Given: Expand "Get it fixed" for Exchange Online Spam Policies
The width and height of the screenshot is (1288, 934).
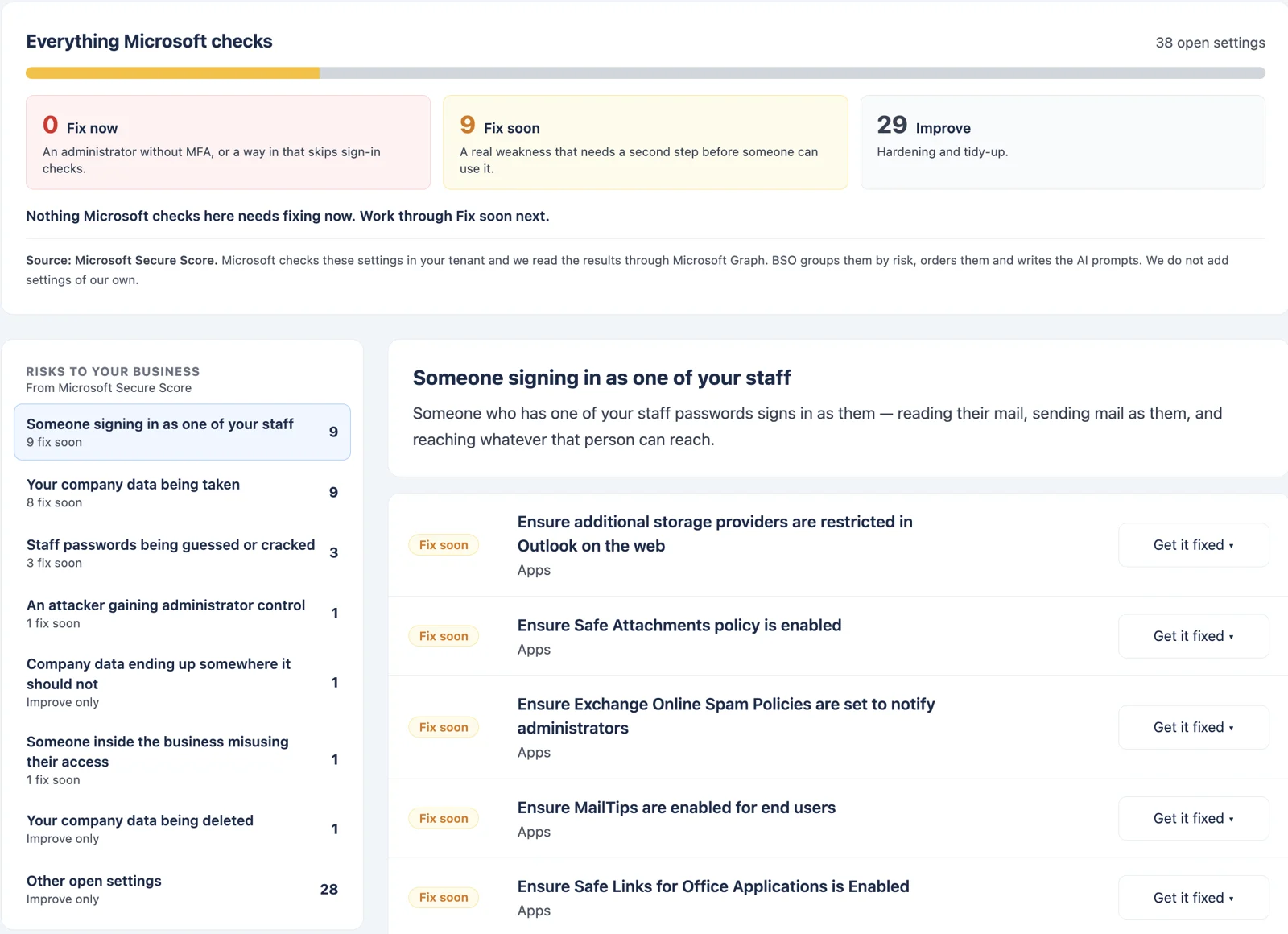Looking at the screenshot, I should pos(1193,727).
